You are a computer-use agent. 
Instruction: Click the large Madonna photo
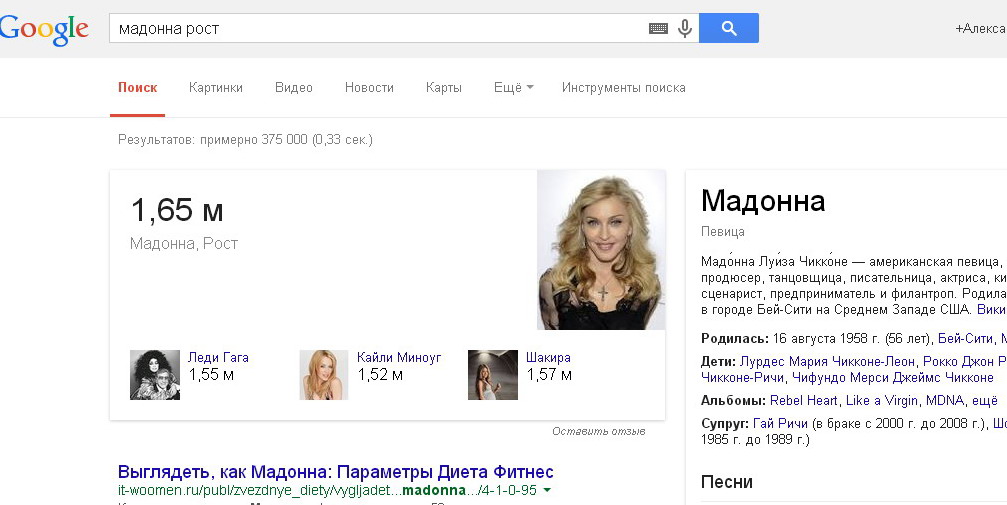601,250
